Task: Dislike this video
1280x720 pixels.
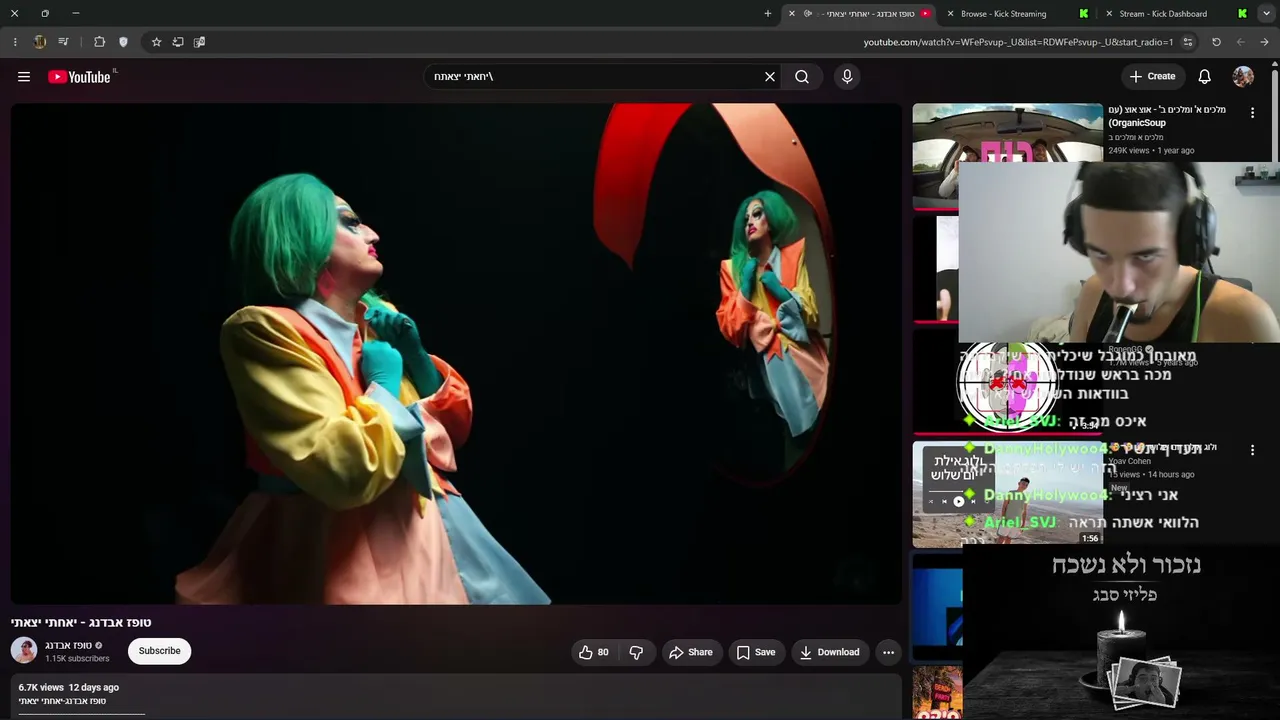Action: (x=636, y=652)
